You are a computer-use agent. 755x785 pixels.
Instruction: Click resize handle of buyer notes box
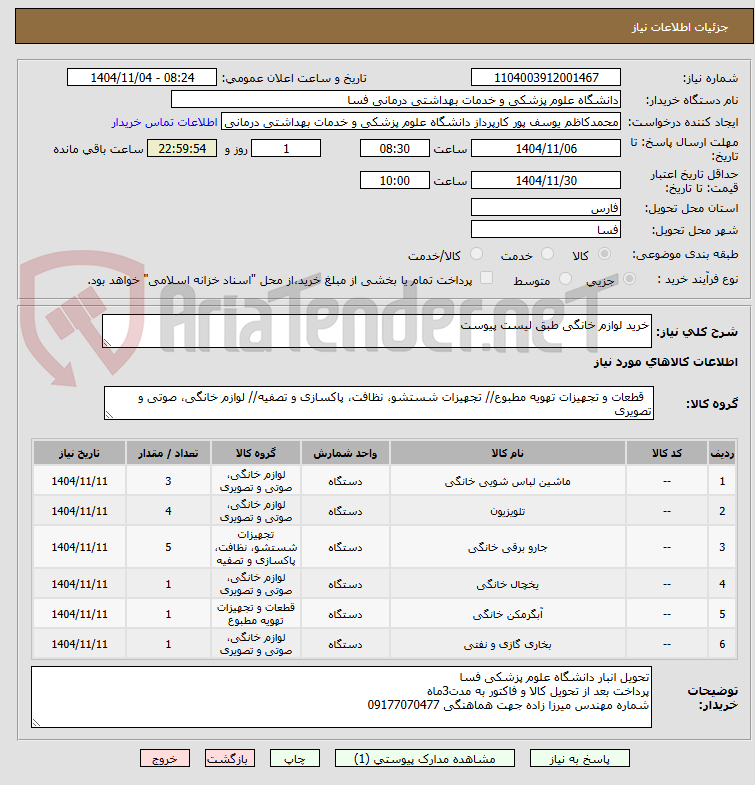(x=36, y=722)
